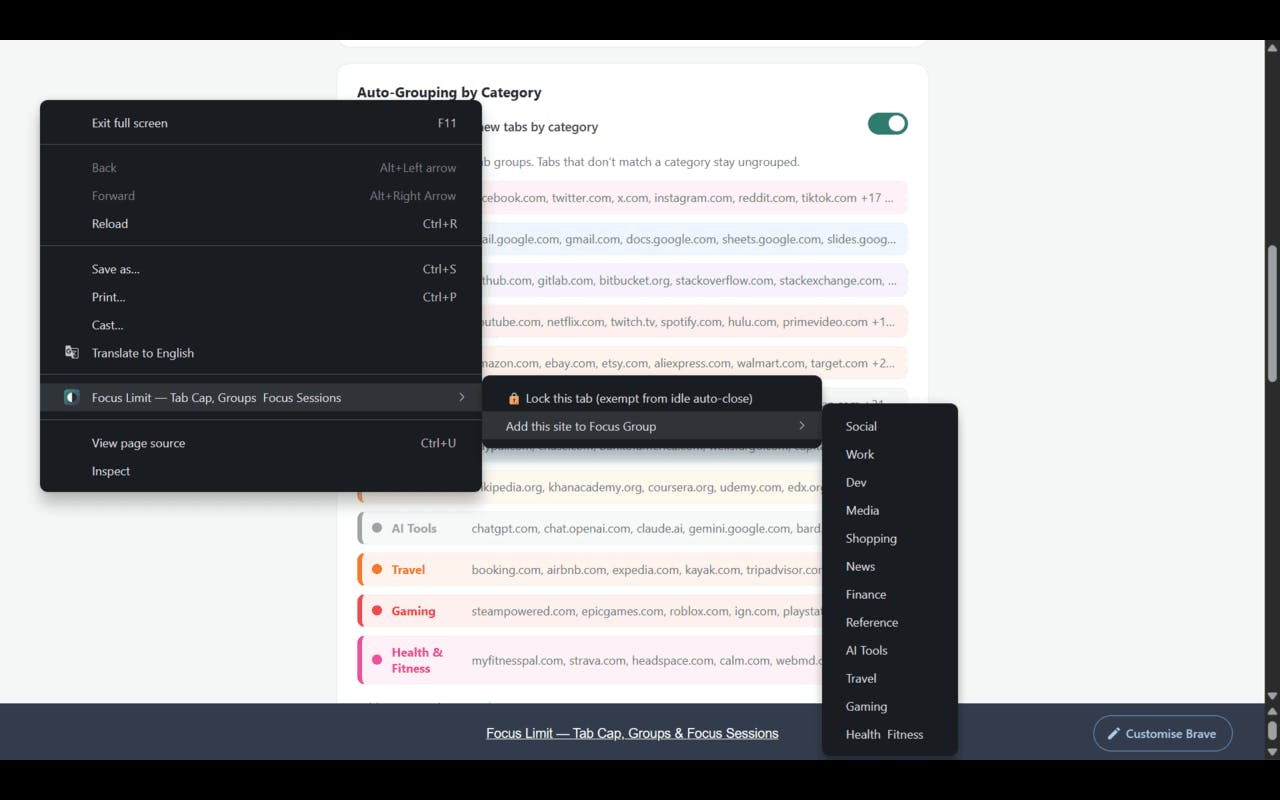1280x800 pixels.
Task: Choose Finance focus group
Action: pos(890,594)
